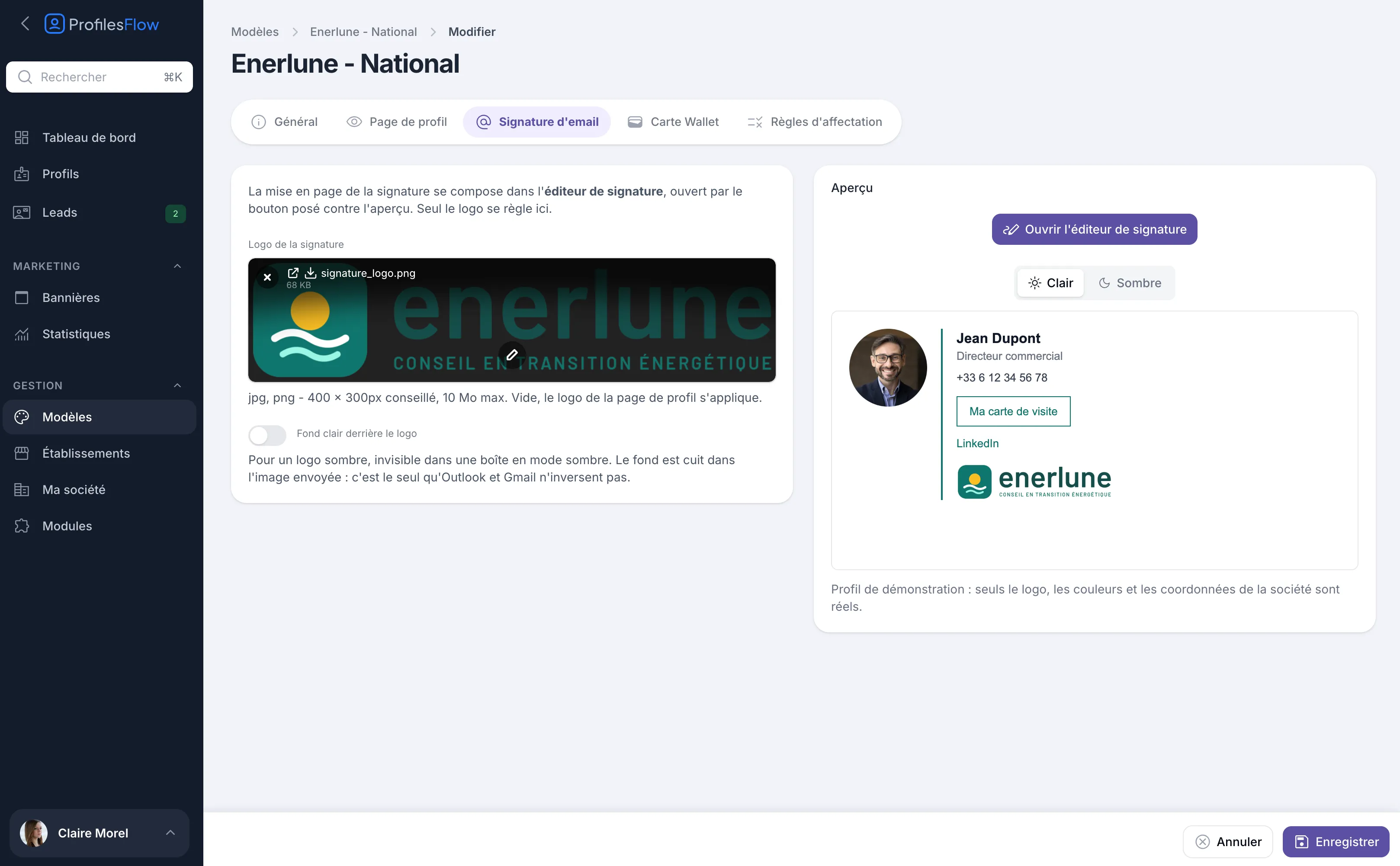Click the Rechercher search field
Screen dimensions: 1400x866
click(x=100, y=77)
